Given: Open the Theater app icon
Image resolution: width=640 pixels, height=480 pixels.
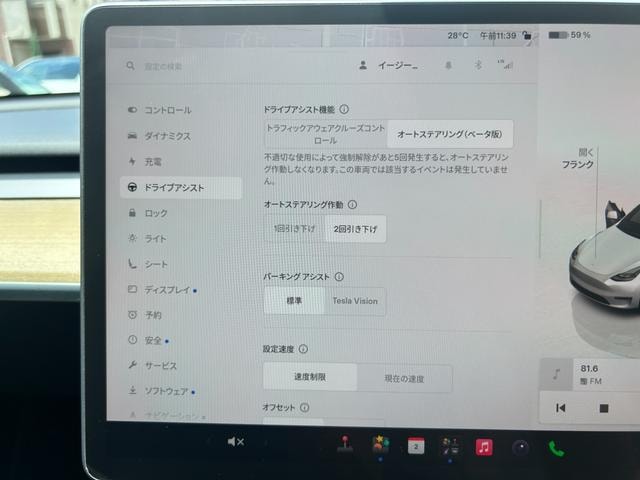Looking at the screenshot, I should point(451,446).
